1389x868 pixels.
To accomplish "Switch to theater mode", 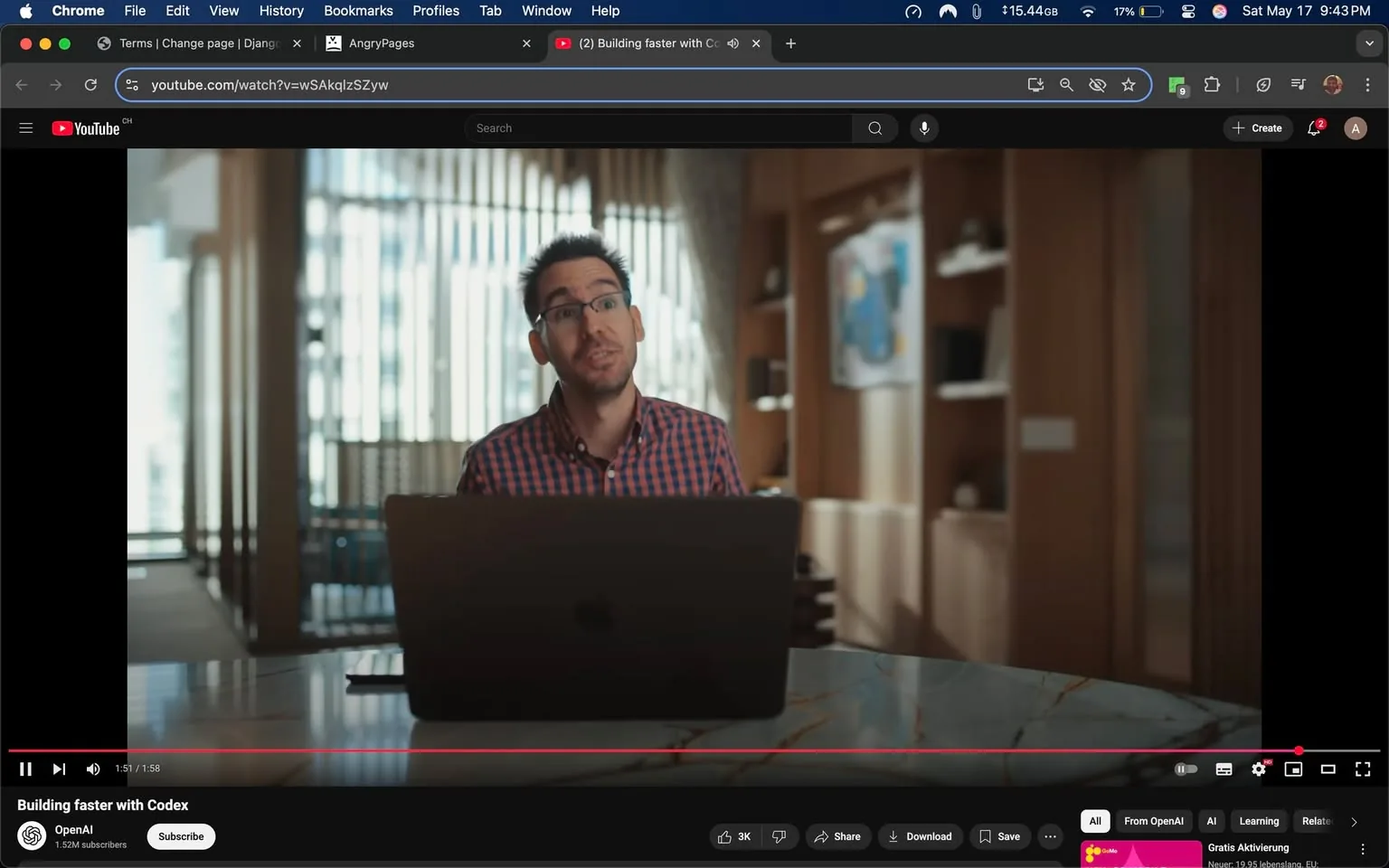I will (x=1327, y=769).
